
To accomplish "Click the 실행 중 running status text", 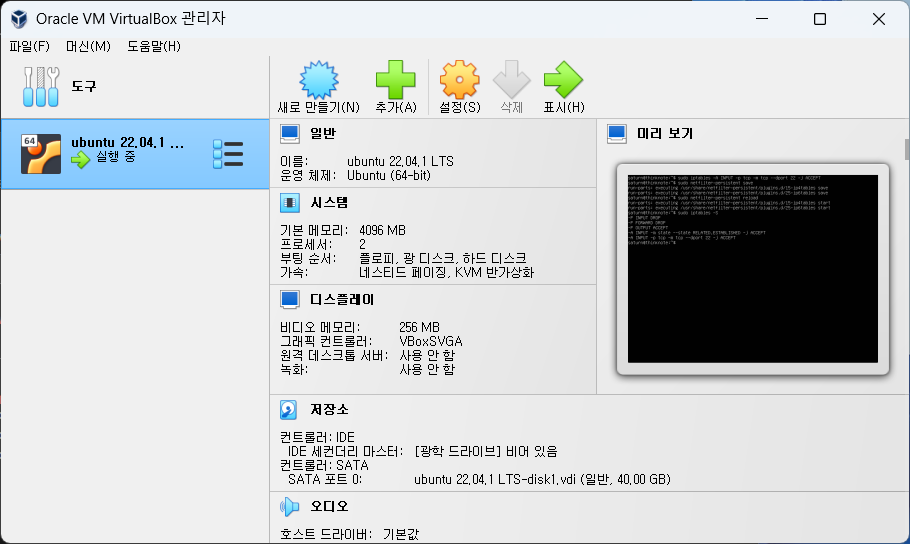I will click(x=115, y=157).
